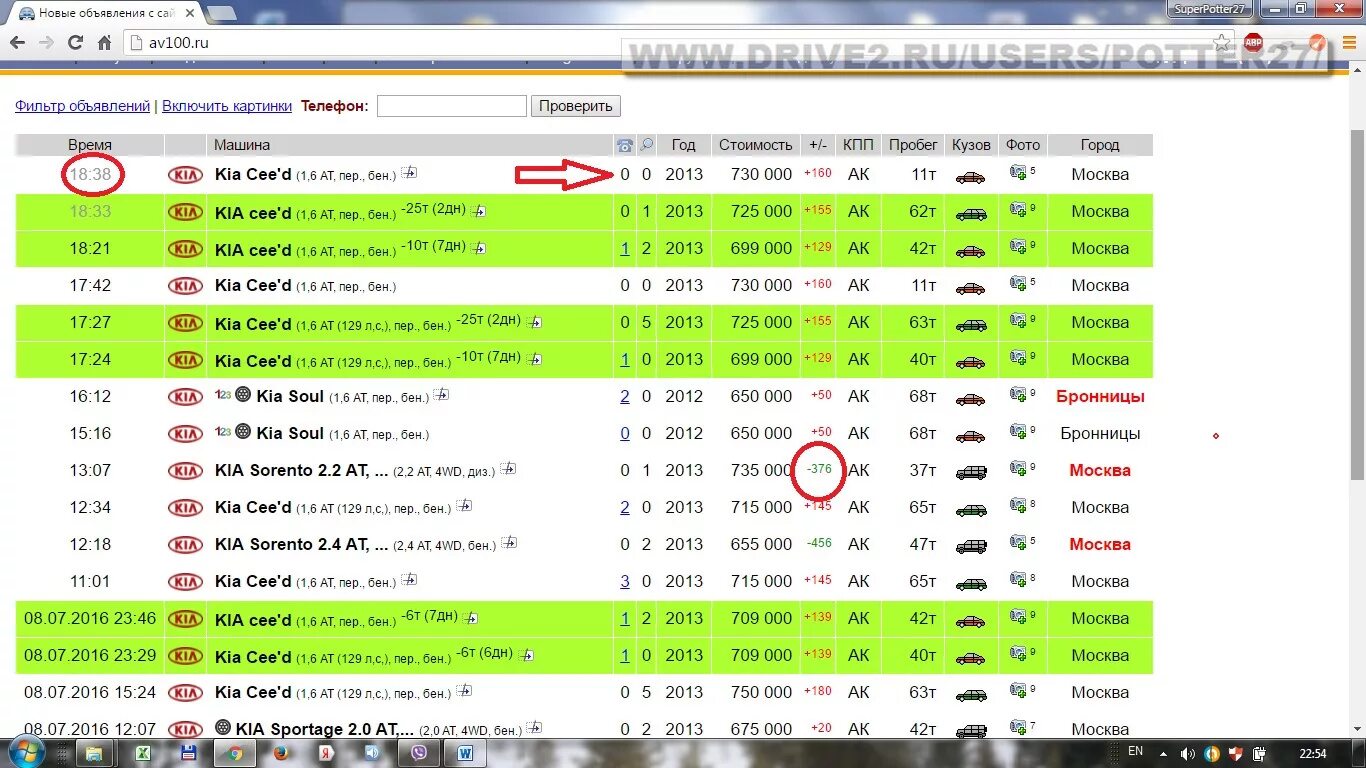Open phone count 2 in 12:34 row
The height and width of the screenshot is (768, 1366).
(625, 508)
